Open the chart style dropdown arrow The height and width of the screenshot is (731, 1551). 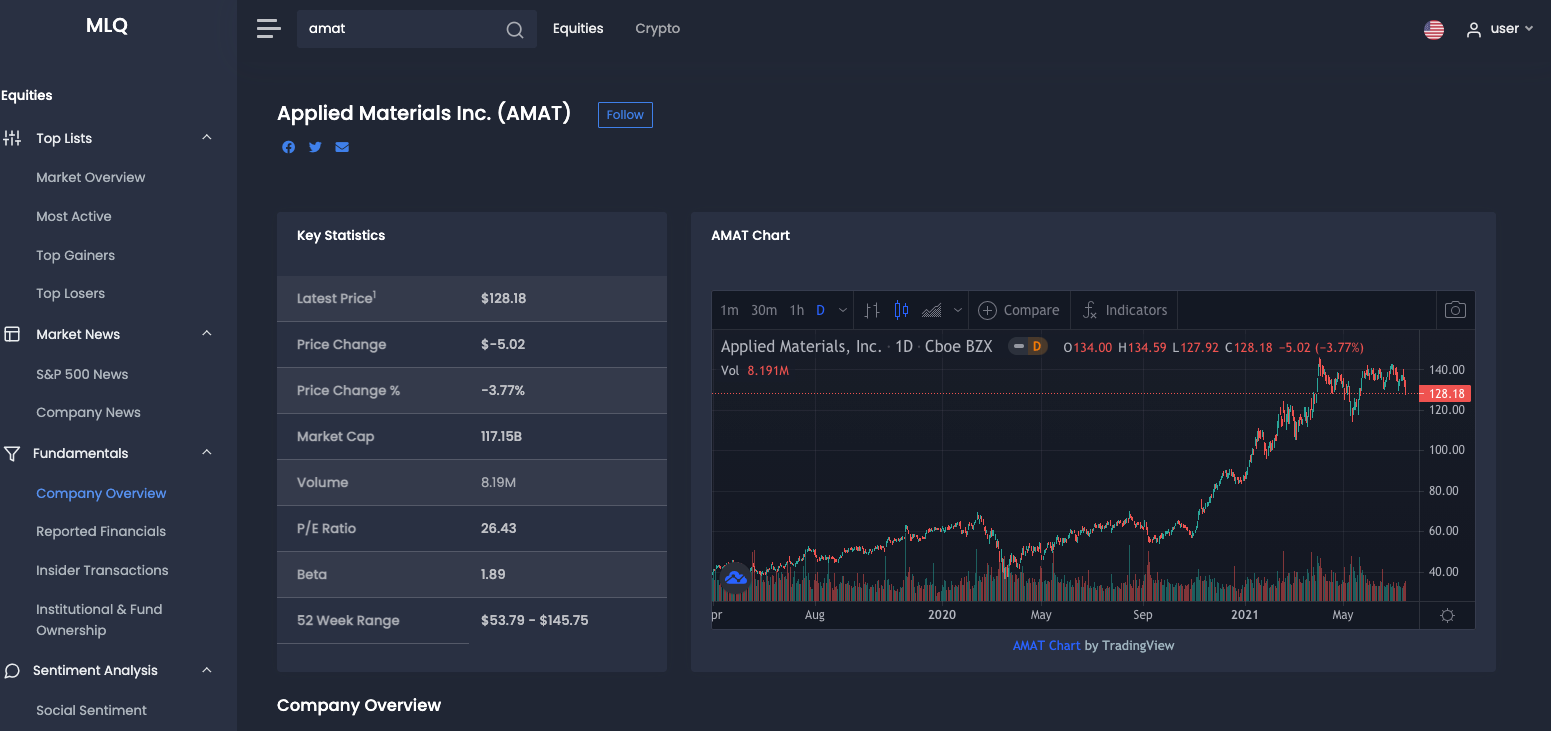pos(957,310)
